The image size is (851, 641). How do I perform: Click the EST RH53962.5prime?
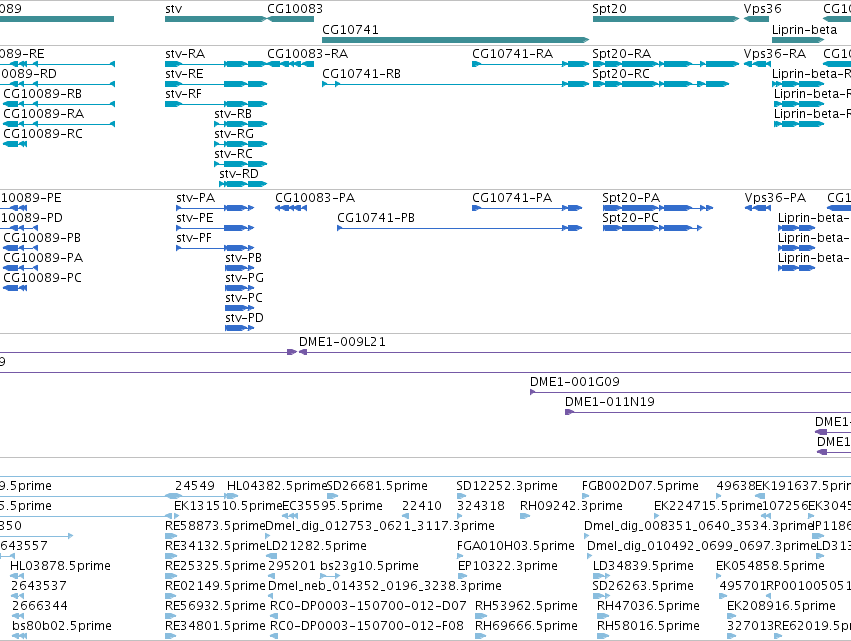click(526, 606)
